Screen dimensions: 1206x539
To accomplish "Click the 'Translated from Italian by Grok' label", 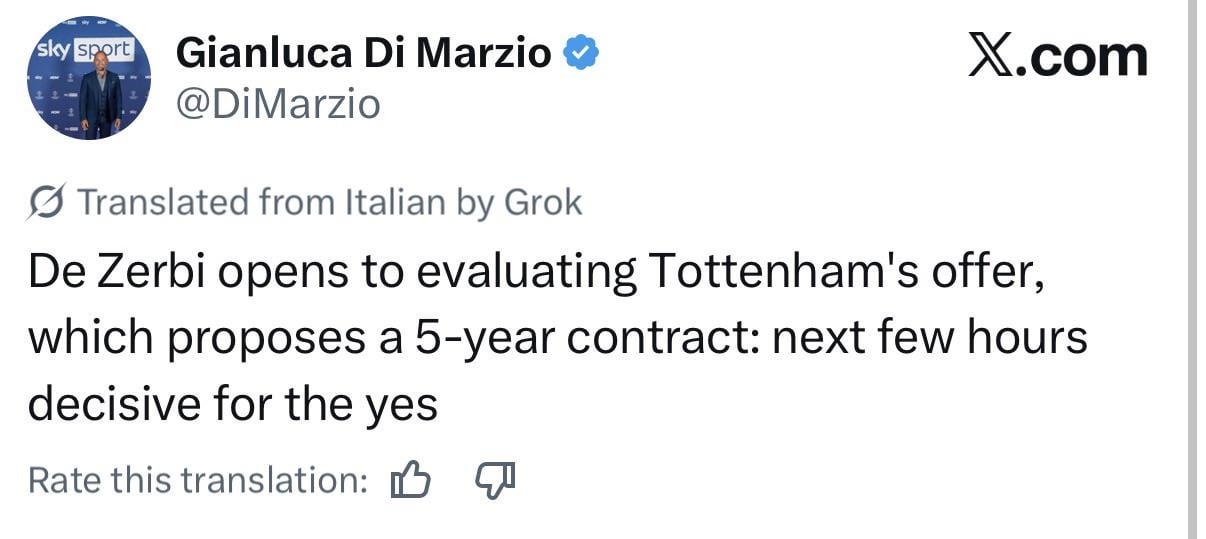I will [x=329, y=203].
